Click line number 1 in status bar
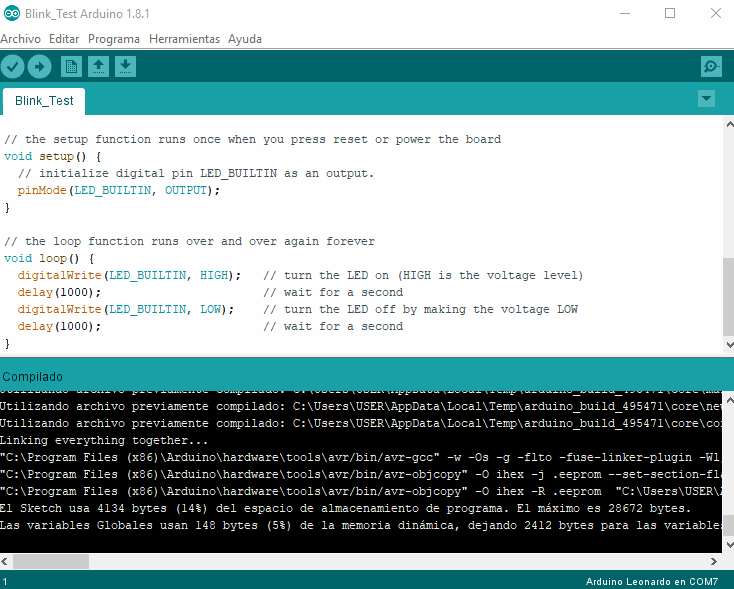Screen dimensions: 734x589 (x=5, y=582)
